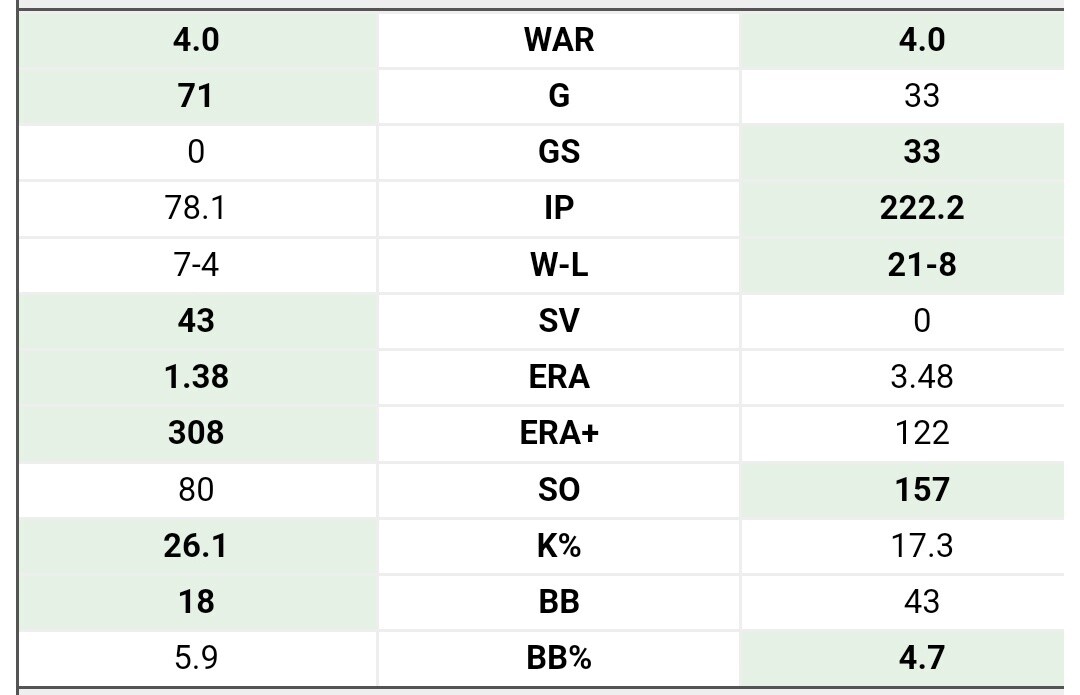Viewport: 1080px width, 695px height.
Task: Select the WAR stat label
Action: [x=559, y=39]
